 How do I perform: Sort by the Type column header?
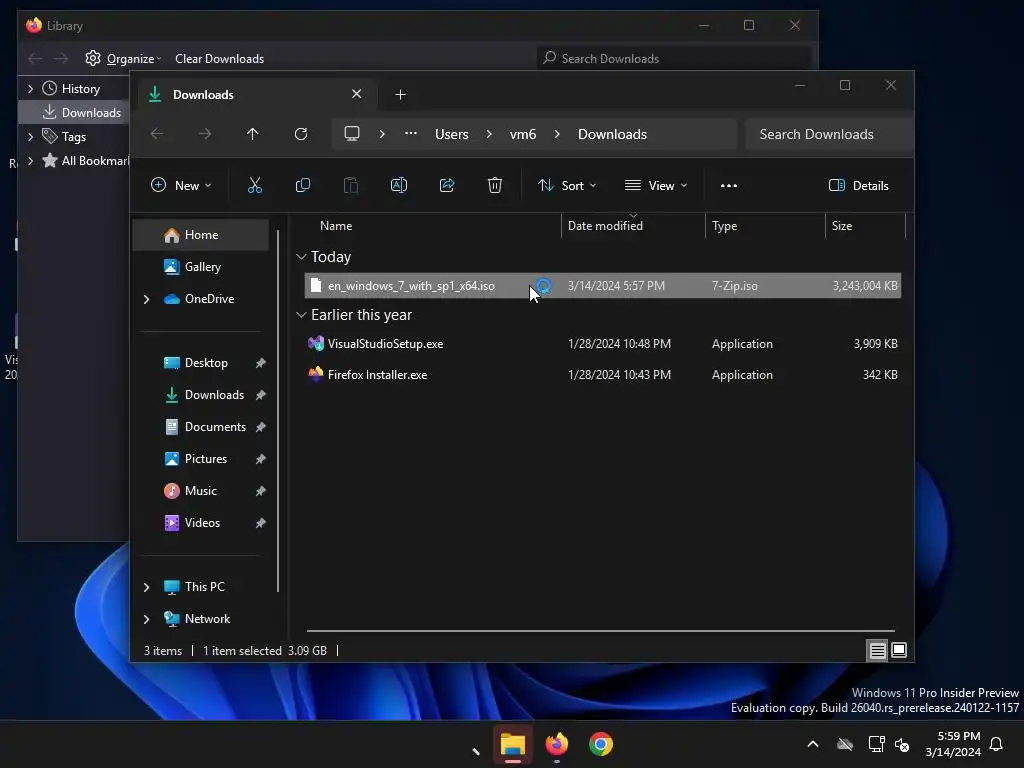point(724,226)
